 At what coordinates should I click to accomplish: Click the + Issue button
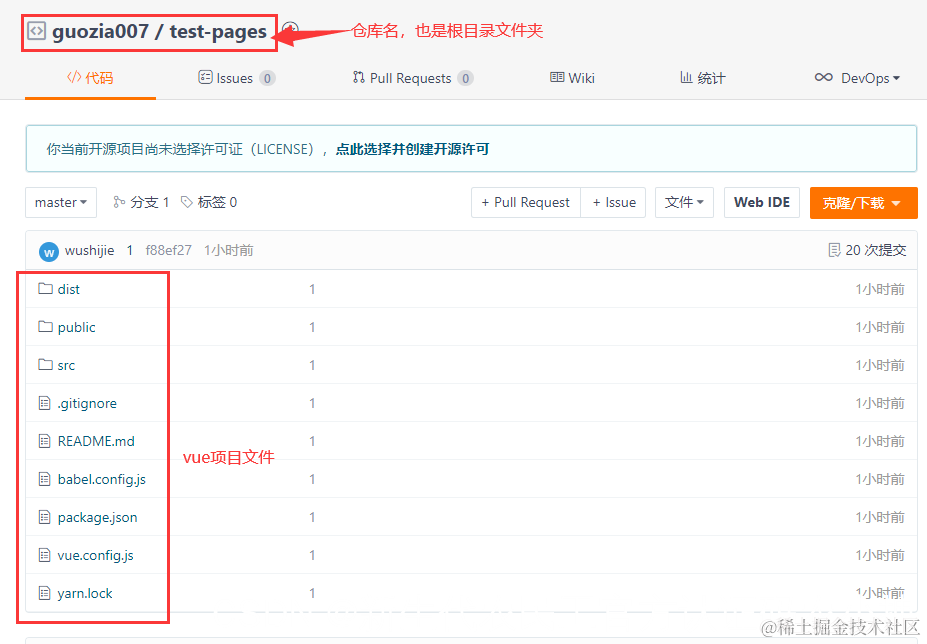(x=614, y=202)
